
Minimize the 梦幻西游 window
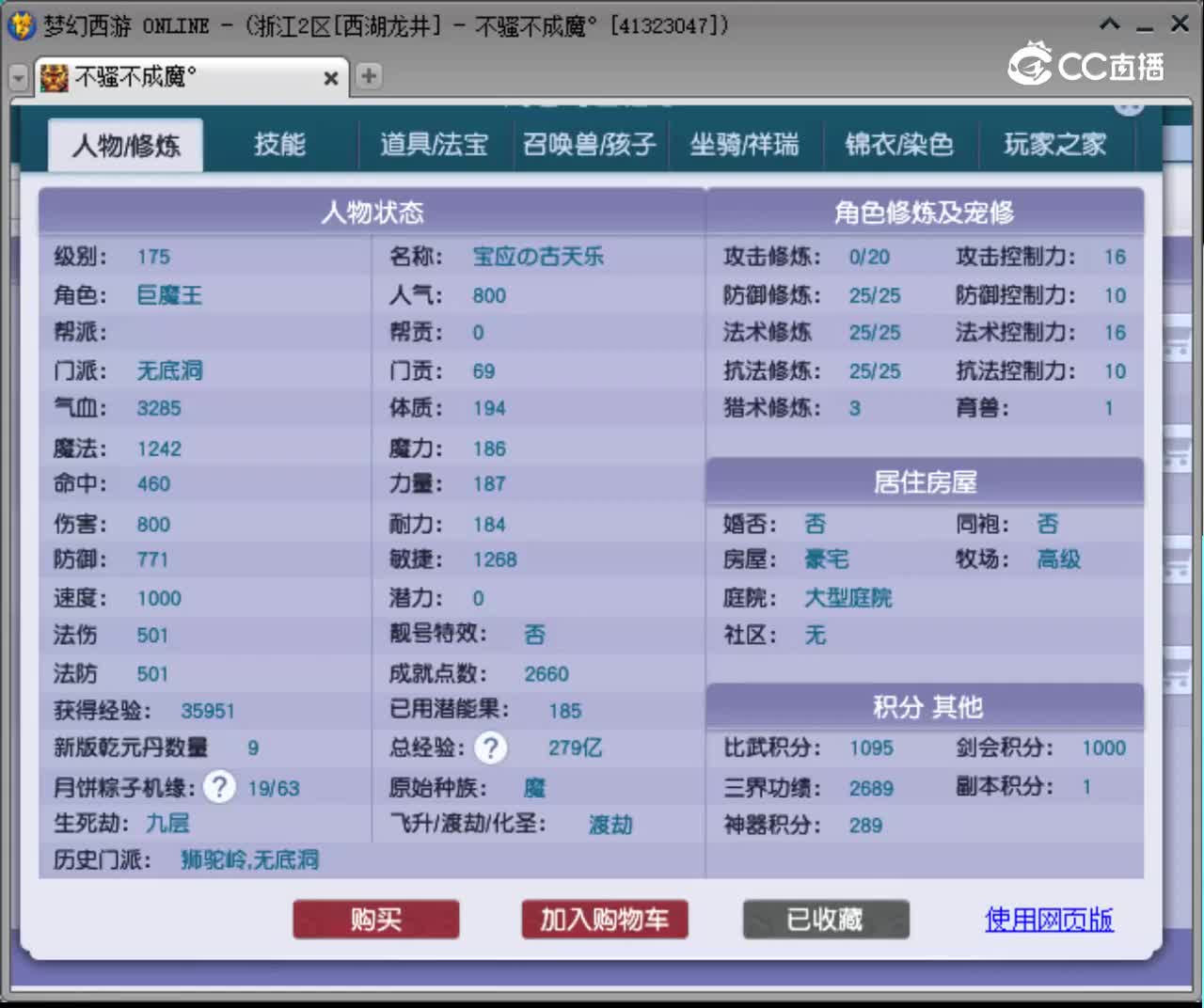(x=1145, y=27)
